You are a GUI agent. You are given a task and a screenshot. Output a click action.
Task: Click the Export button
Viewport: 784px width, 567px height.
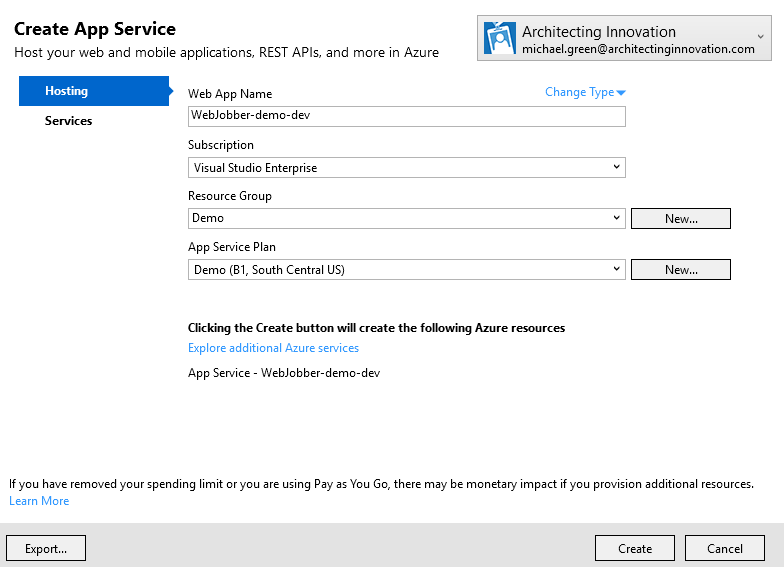tap(46, 548)
